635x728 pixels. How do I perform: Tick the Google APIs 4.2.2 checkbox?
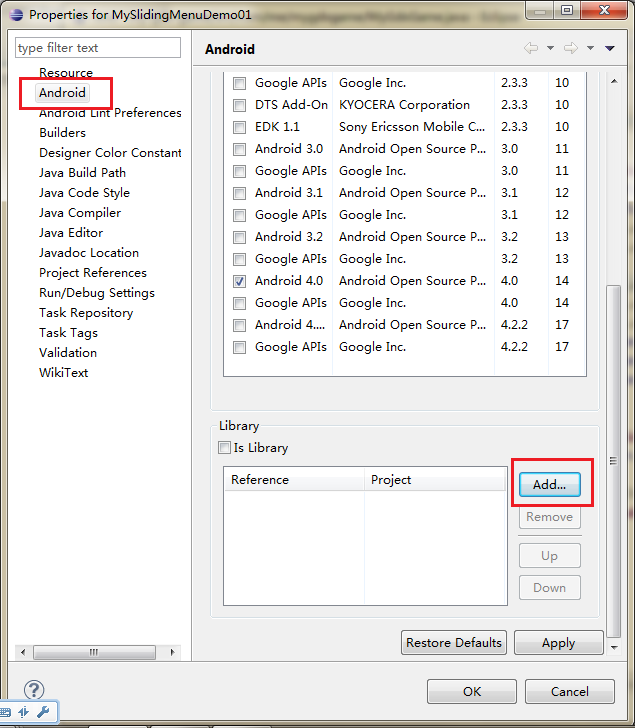point(240,347)
